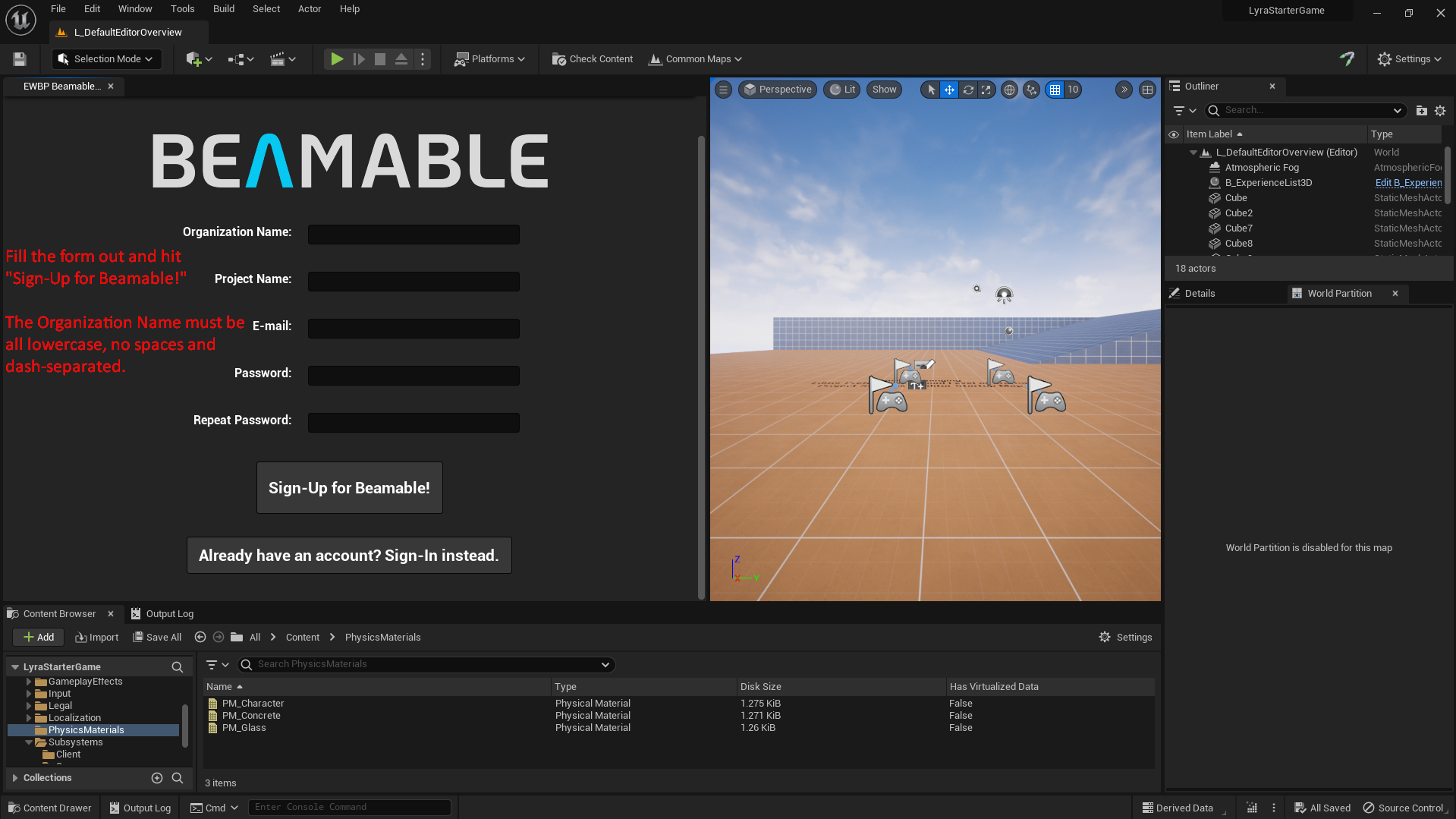
Task: Click Sign-In instead link for existing accounts
Action: tap(348, 555)
